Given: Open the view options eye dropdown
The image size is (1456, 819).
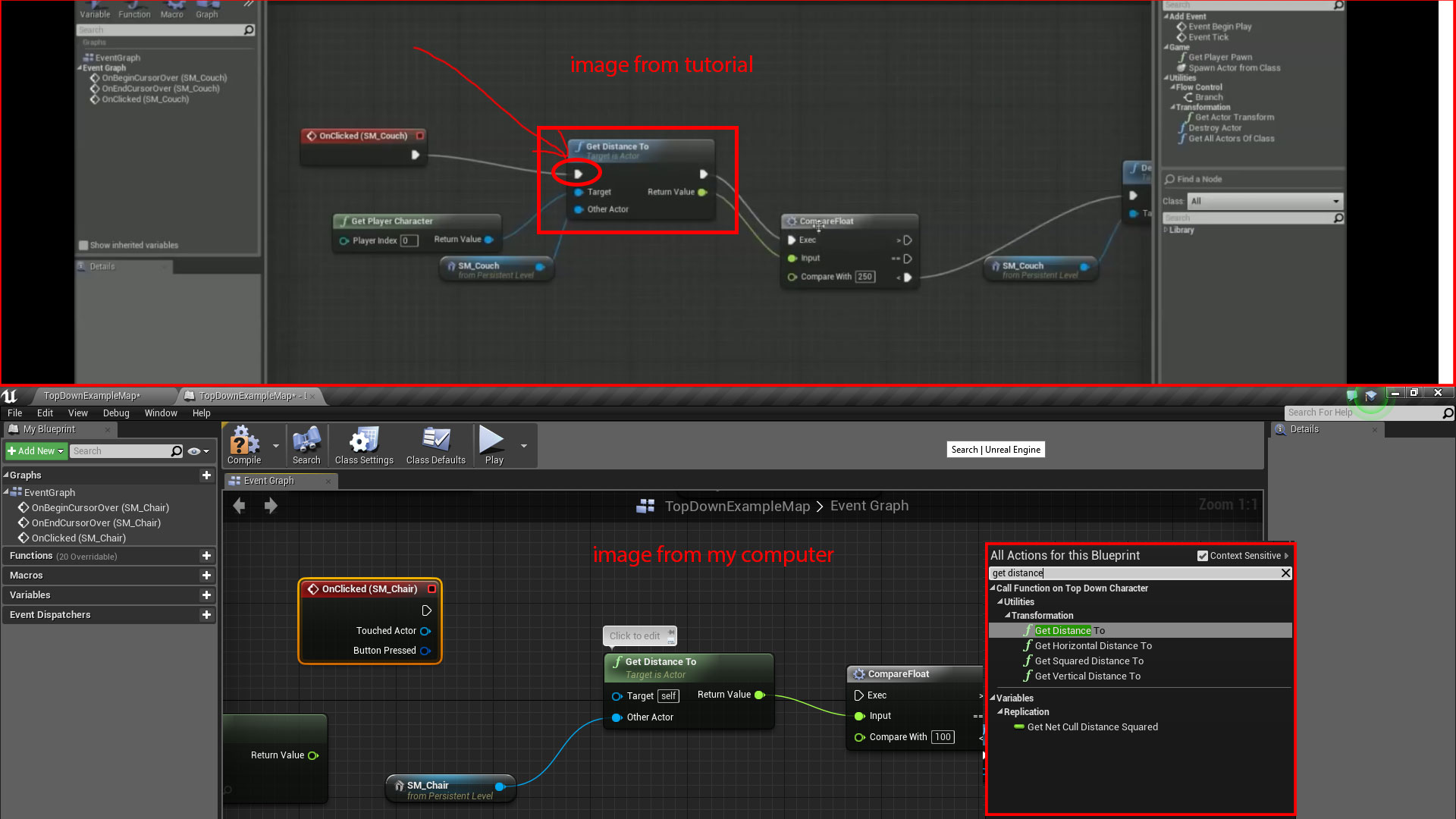Looking at the screenshot, I should (198, 451).
